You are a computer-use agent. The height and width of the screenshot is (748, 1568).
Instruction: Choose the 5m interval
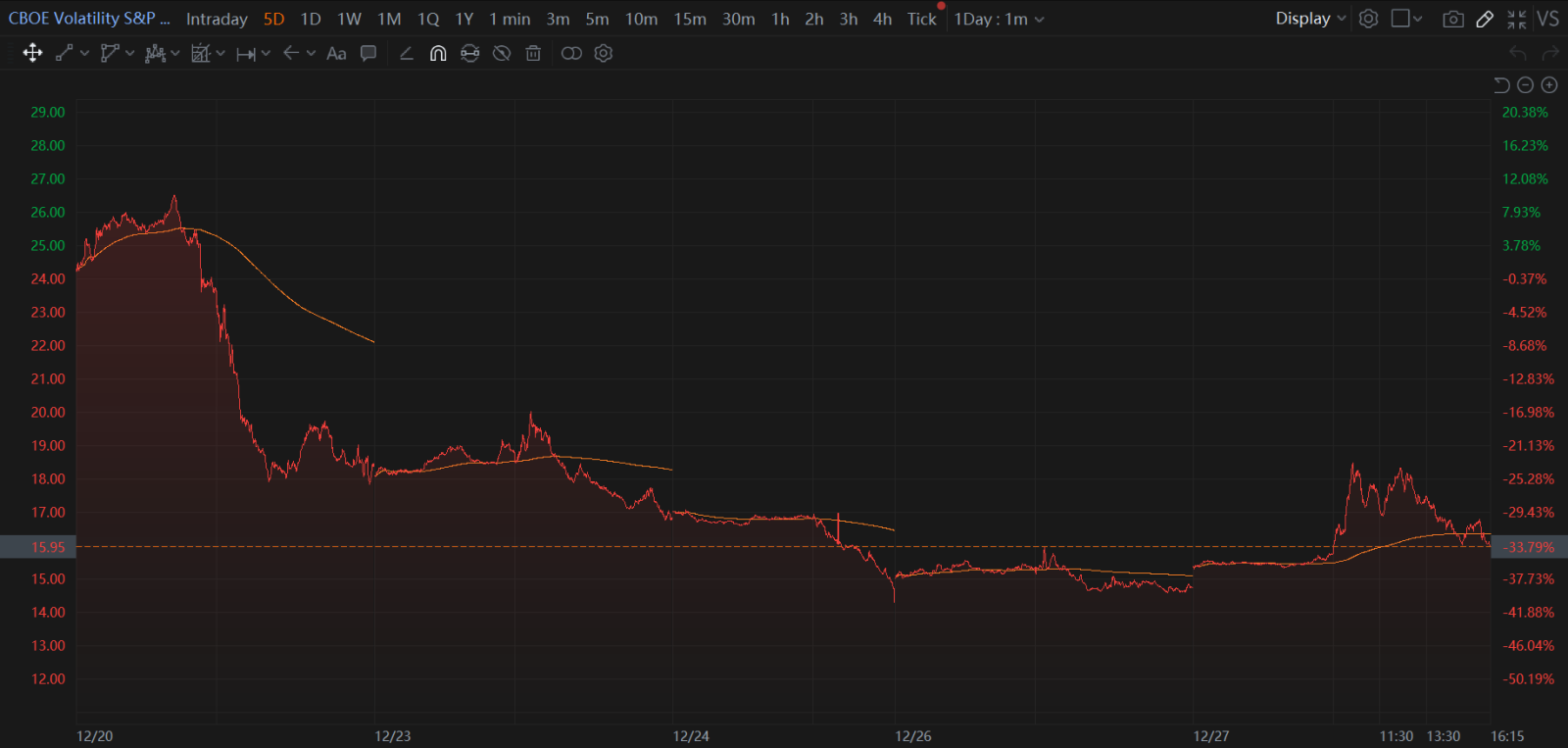(x=597, y=19)
